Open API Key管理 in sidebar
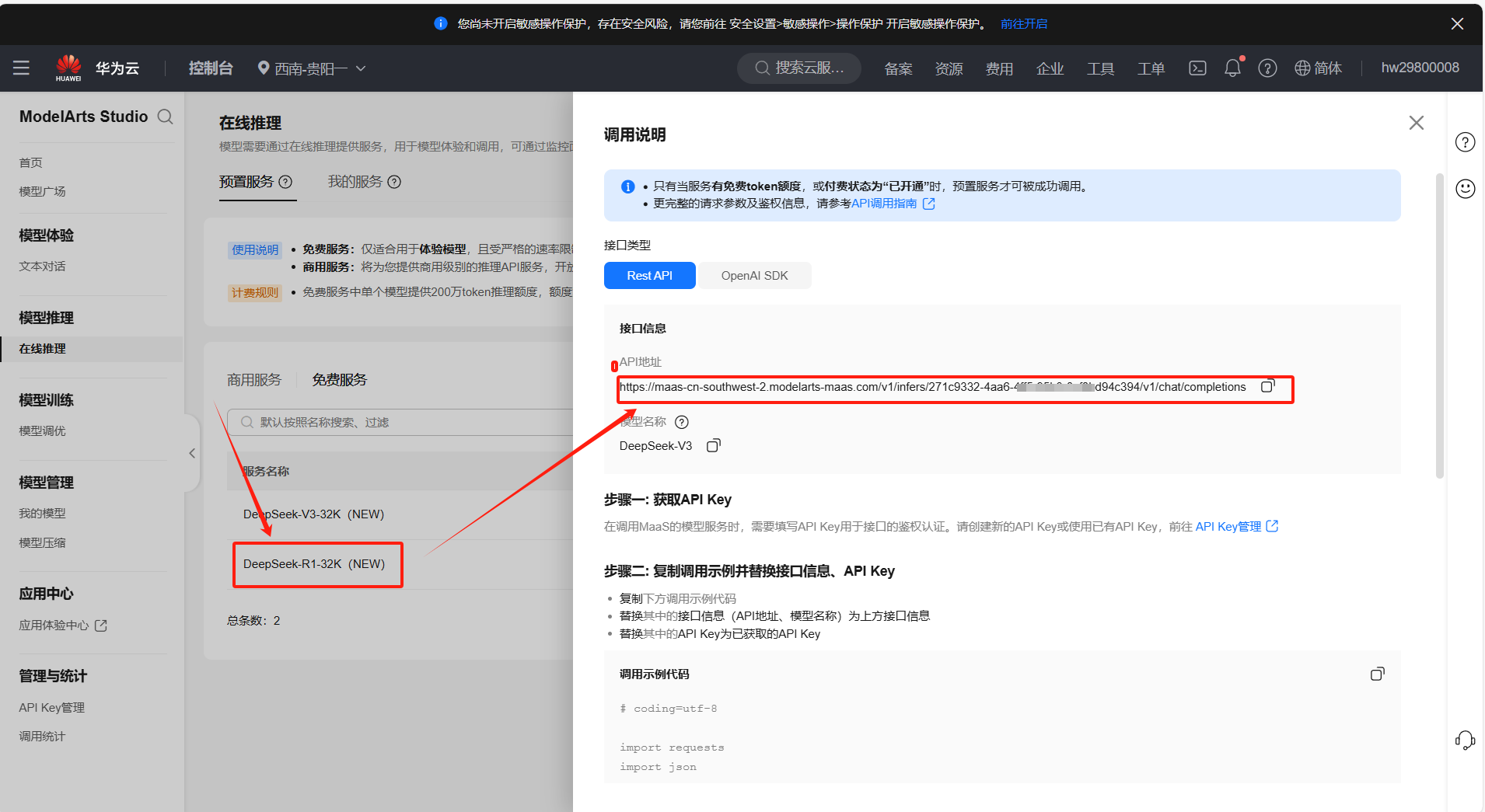The width and height of the screenshot is (1485, 812). point(52,707)
